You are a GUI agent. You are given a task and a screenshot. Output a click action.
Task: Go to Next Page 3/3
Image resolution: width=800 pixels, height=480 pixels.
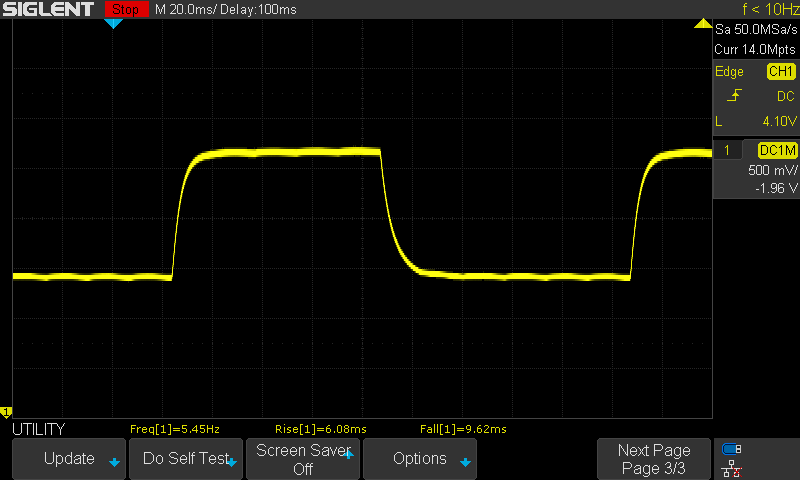654,459
